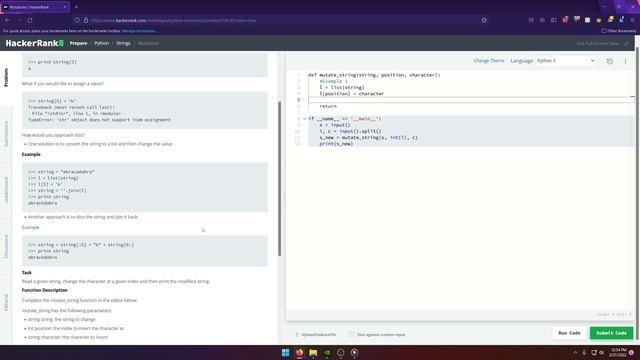The height and width of the screenshot is (360, 640).
Task: Click the exit full screen arrows icon
Action: (x=627, y=43)
